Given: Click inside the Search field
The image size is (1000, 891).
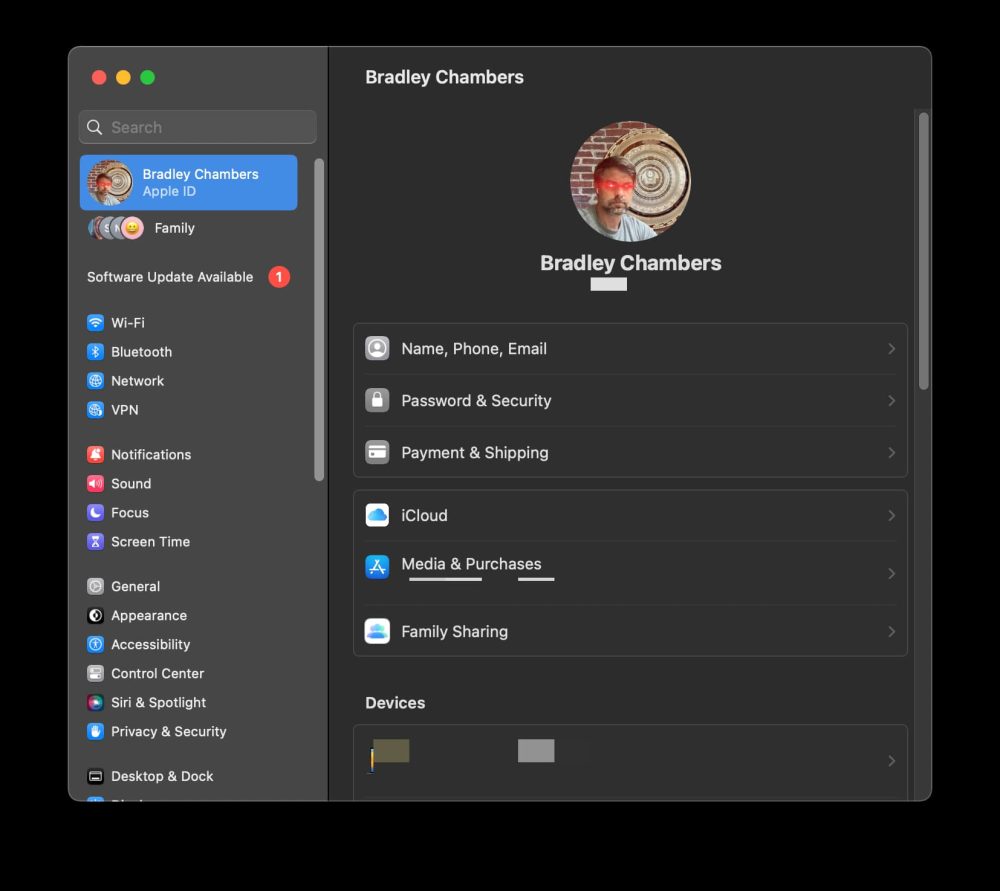Looking at the screenshot, I should tap(196, 127).
